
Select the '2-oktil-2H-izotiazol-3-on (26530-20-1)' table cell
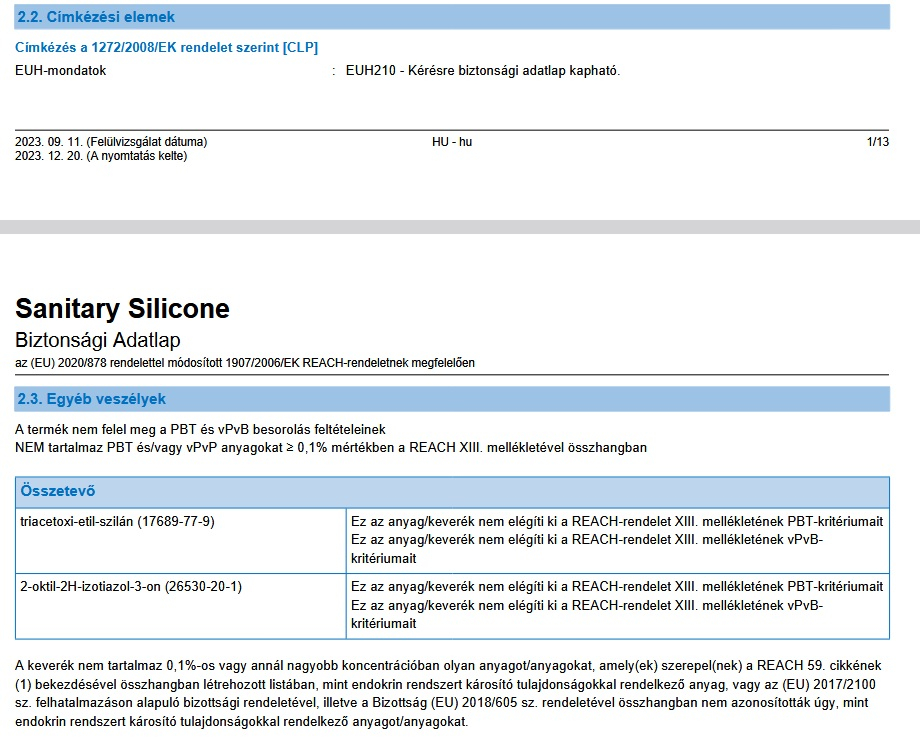[x=131, y=587]
